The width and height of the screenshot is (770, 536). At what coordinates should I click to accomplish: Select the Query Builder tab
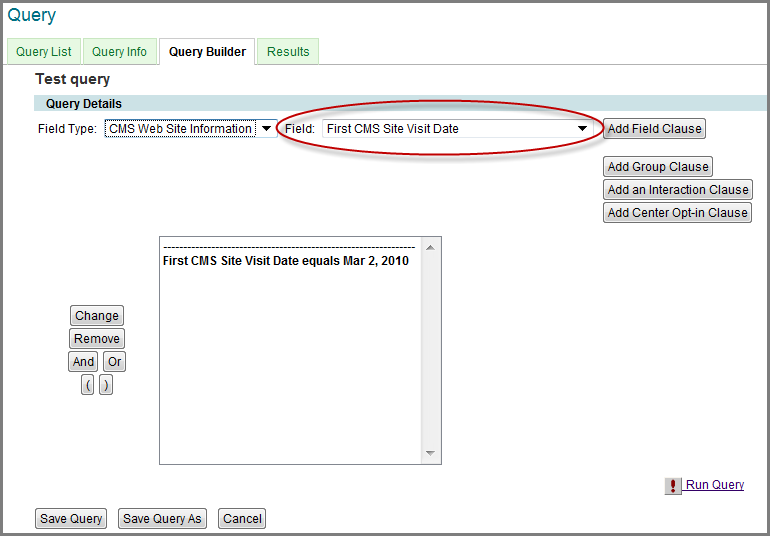pyautogui.click(x=207, y=52)
